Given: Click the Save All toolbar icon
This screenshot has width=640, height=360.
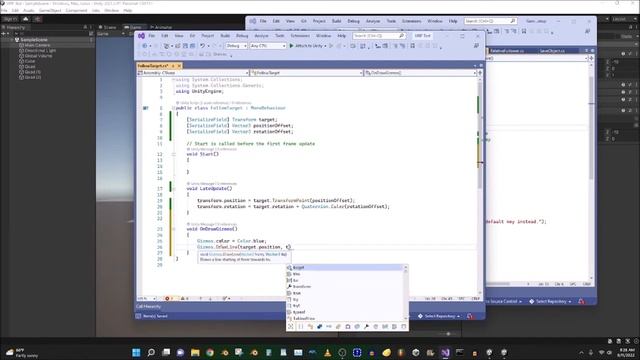Looking at the screenshot, I should tap(192, 46).
